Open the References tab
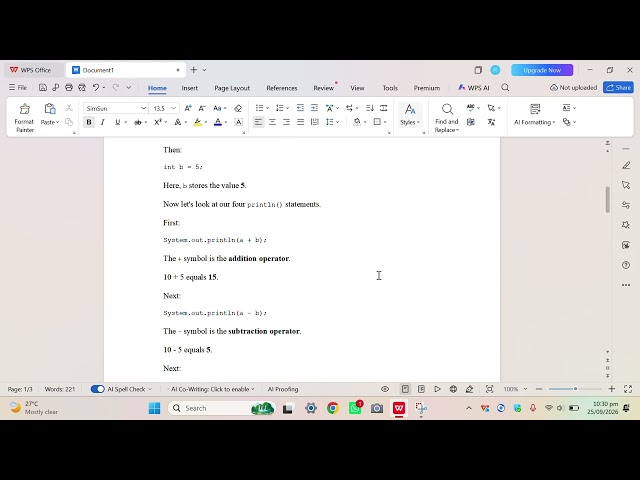 pyautogui.click(x=282, y=88)
